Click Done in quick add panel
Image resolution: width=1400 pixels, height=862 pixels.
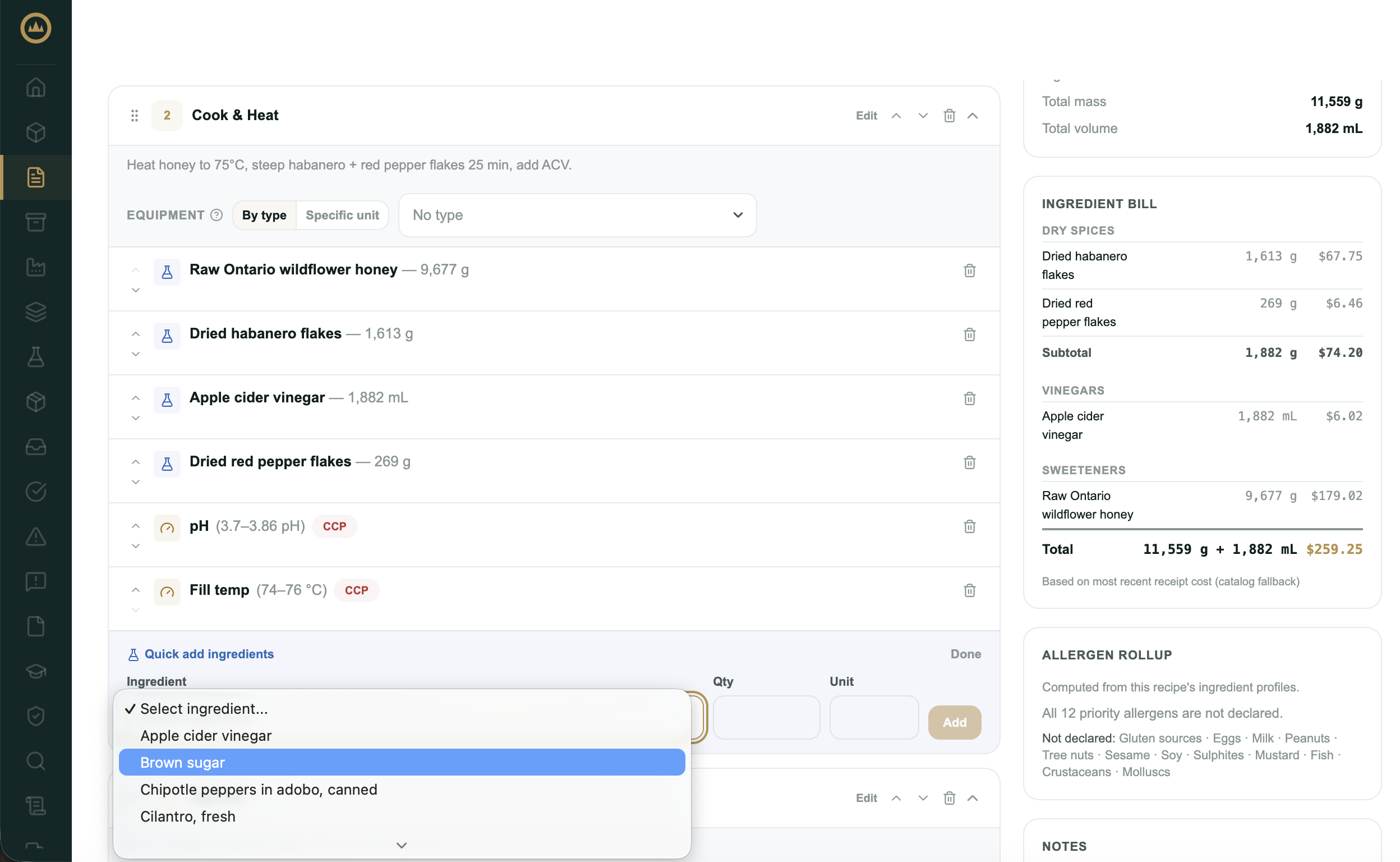pos(965,654)
